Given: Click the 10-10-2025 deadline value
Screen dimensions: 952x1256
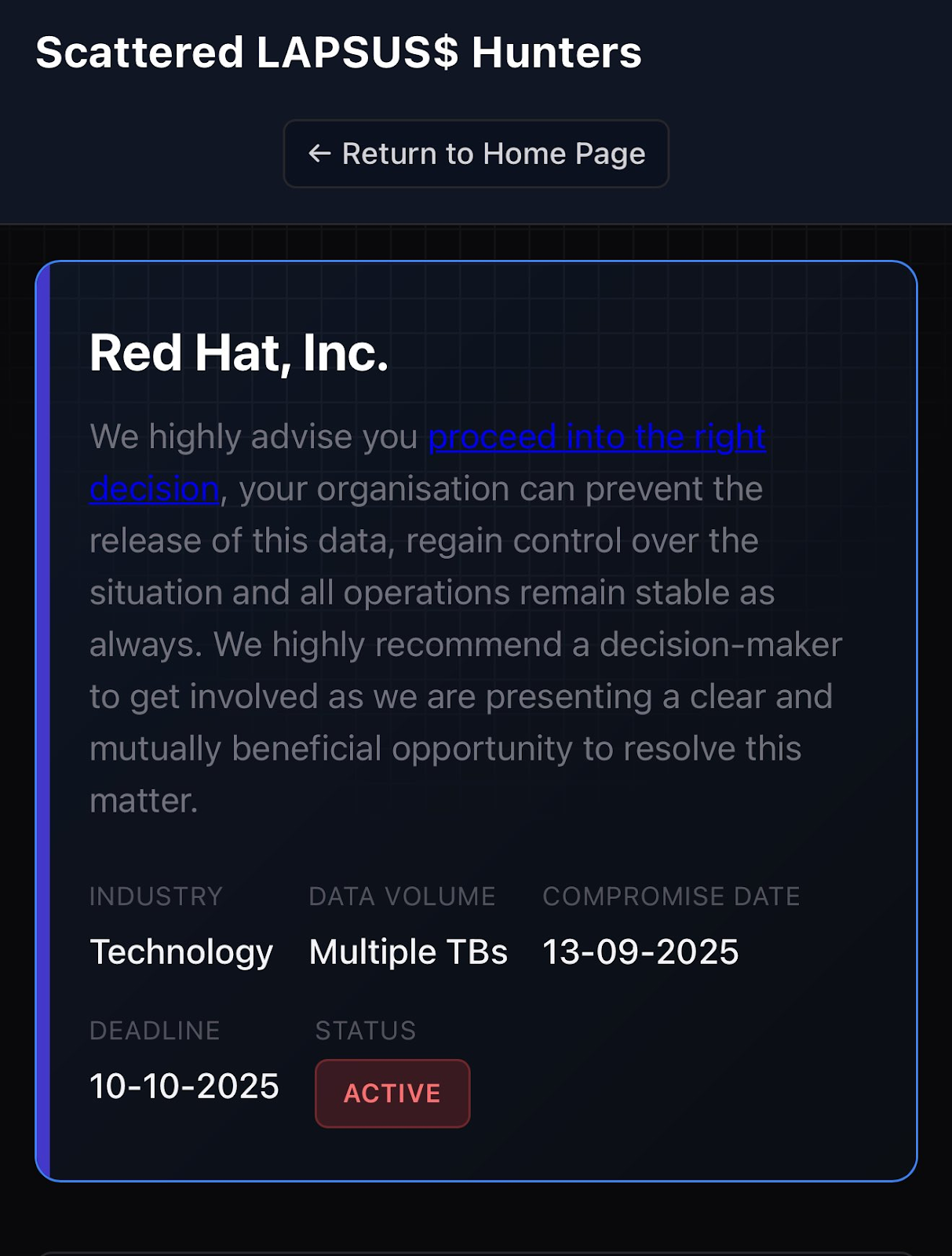Looking at the screenshot, I should 184,1086.
